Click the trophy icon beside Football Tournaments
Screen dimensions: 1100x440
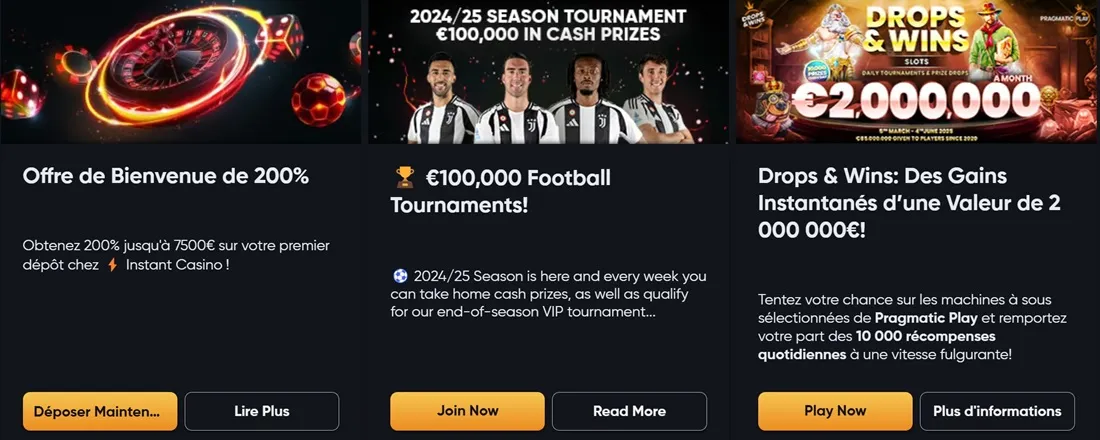tap(405, 178)
